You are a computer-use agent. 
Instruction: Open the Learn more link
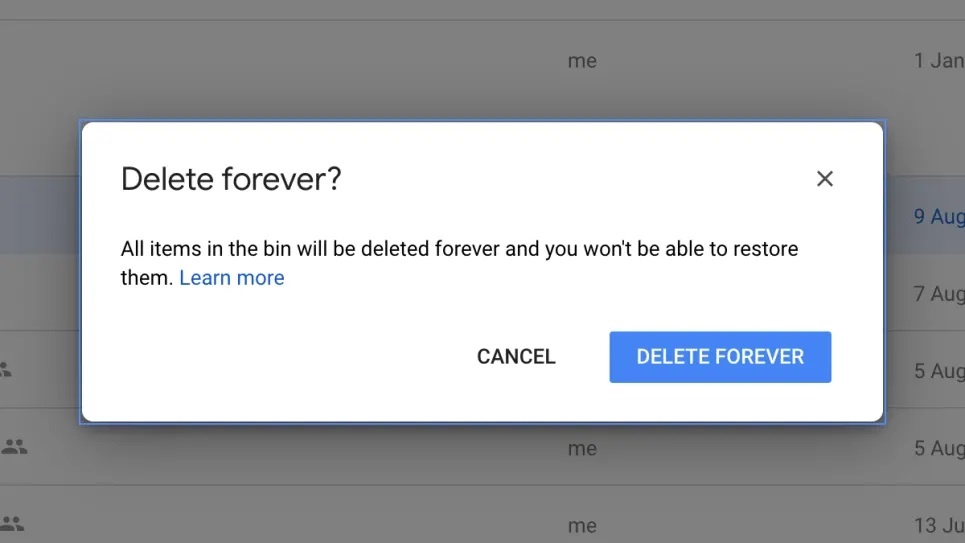pos(232,278)
